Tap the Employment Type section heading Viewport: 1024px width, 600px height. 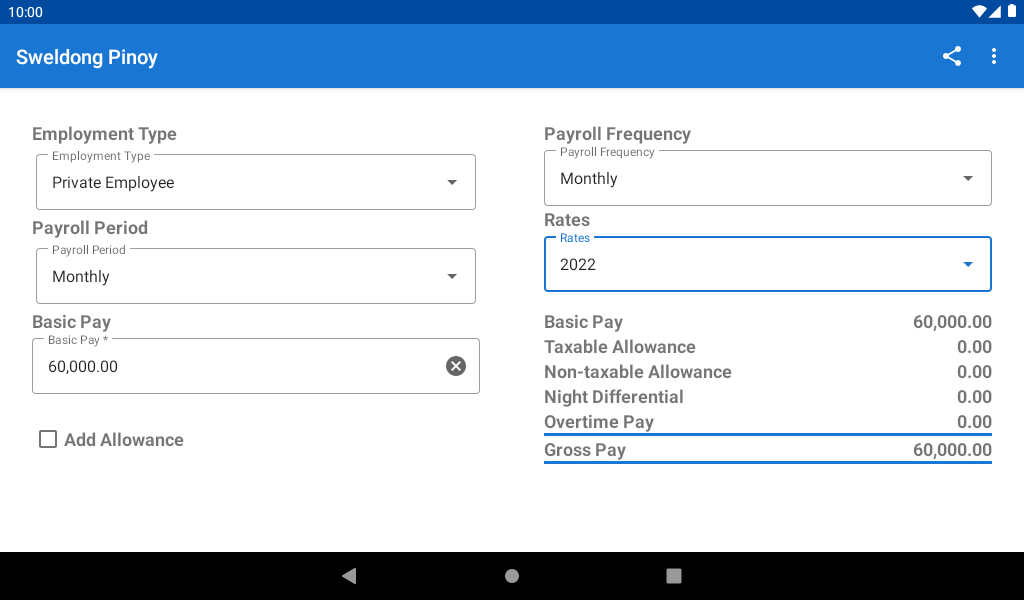click(x=104, y=134)
